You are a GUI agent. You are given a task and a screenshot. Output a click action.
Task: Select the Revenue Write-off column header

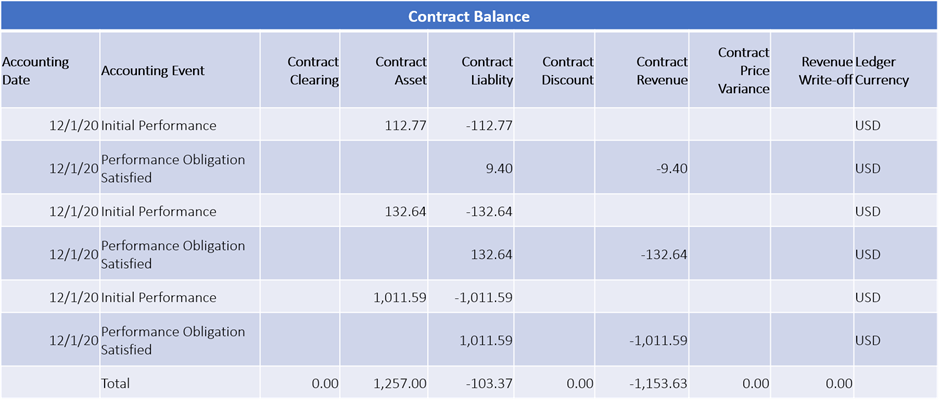coord(825,71)
